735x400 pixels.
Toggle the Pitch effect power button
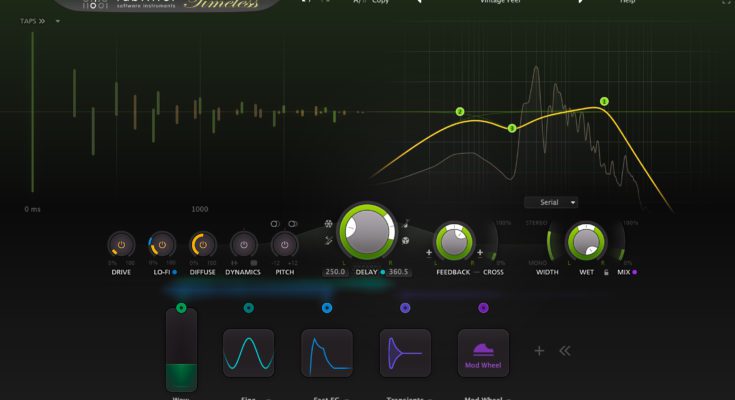click(284, 244)
